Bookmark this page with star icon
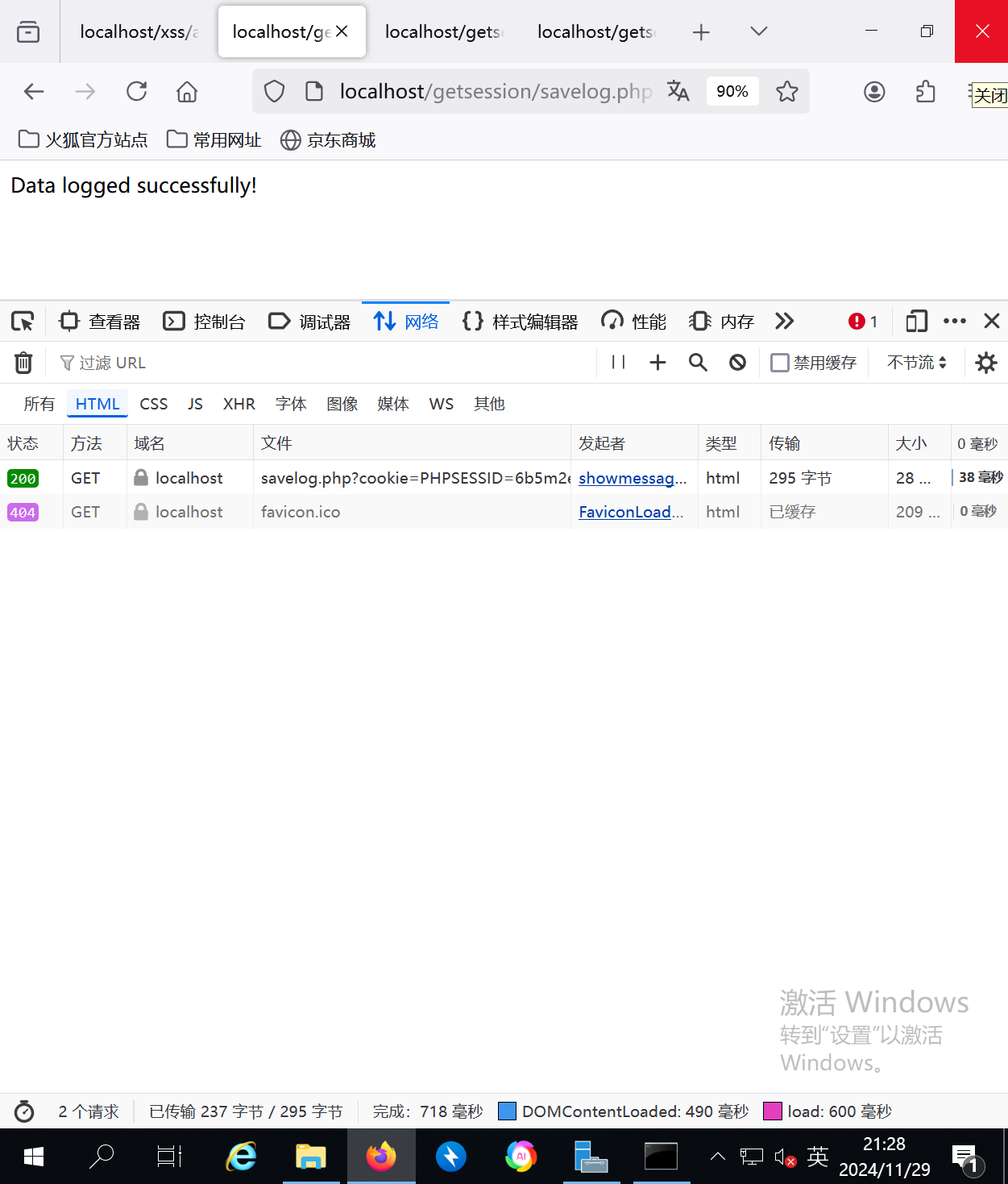This screenshot has height=1184, width=1008. tap(786, 92)
